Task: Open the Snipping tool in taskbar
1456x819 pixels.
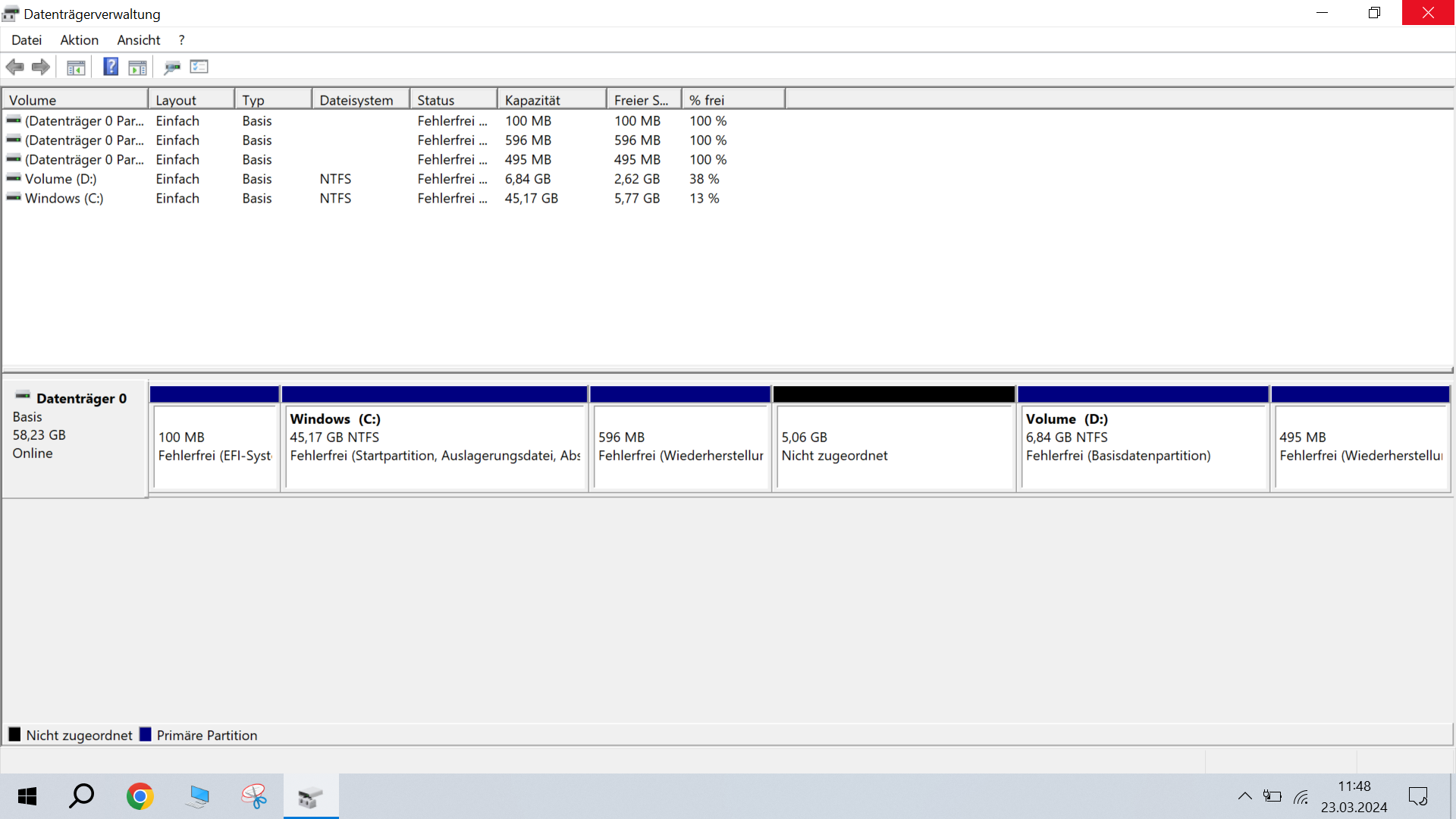Action: (254, 796)
